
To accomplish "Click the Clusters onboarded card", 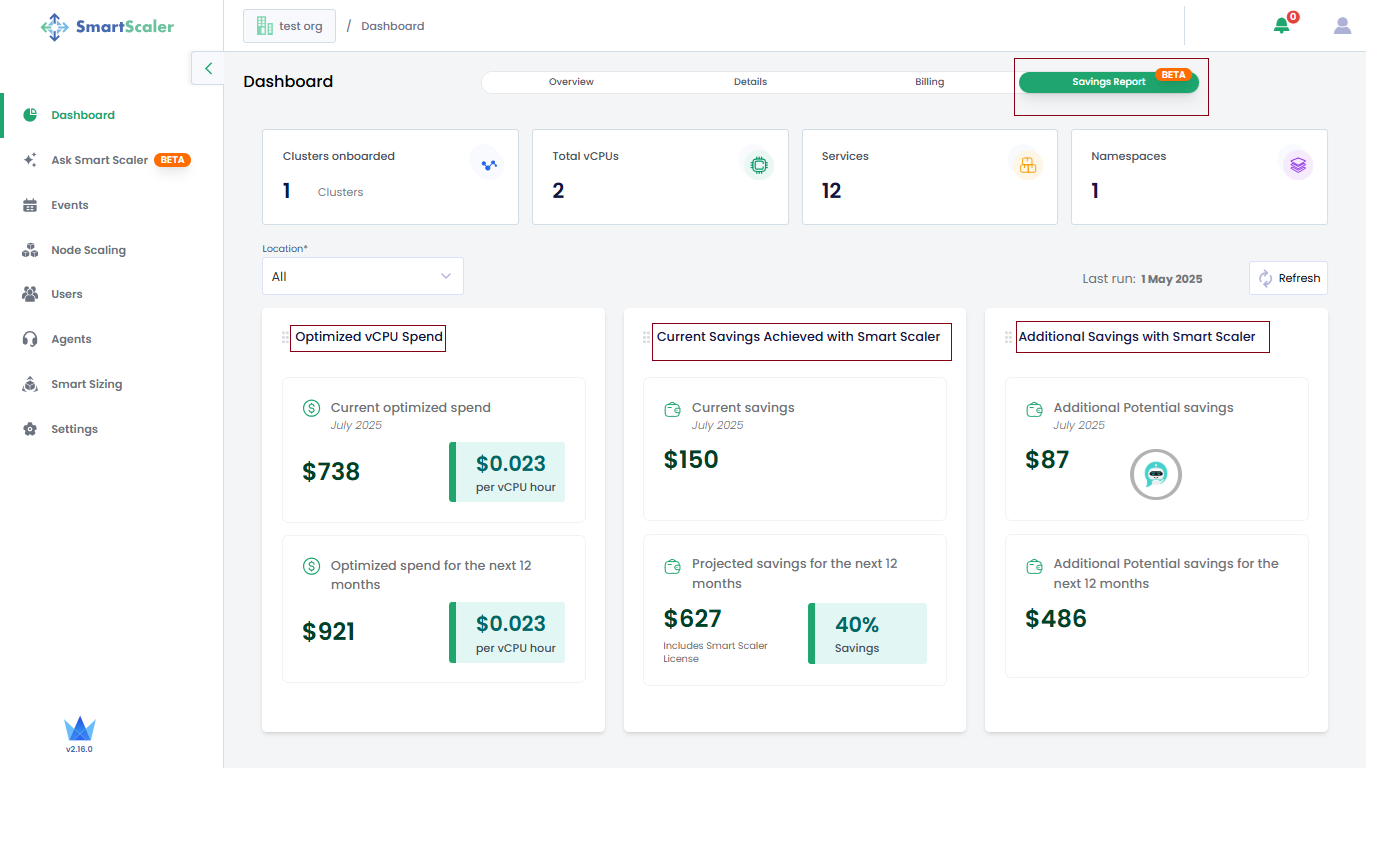I will pyautogui.click(x=390, y=177).
